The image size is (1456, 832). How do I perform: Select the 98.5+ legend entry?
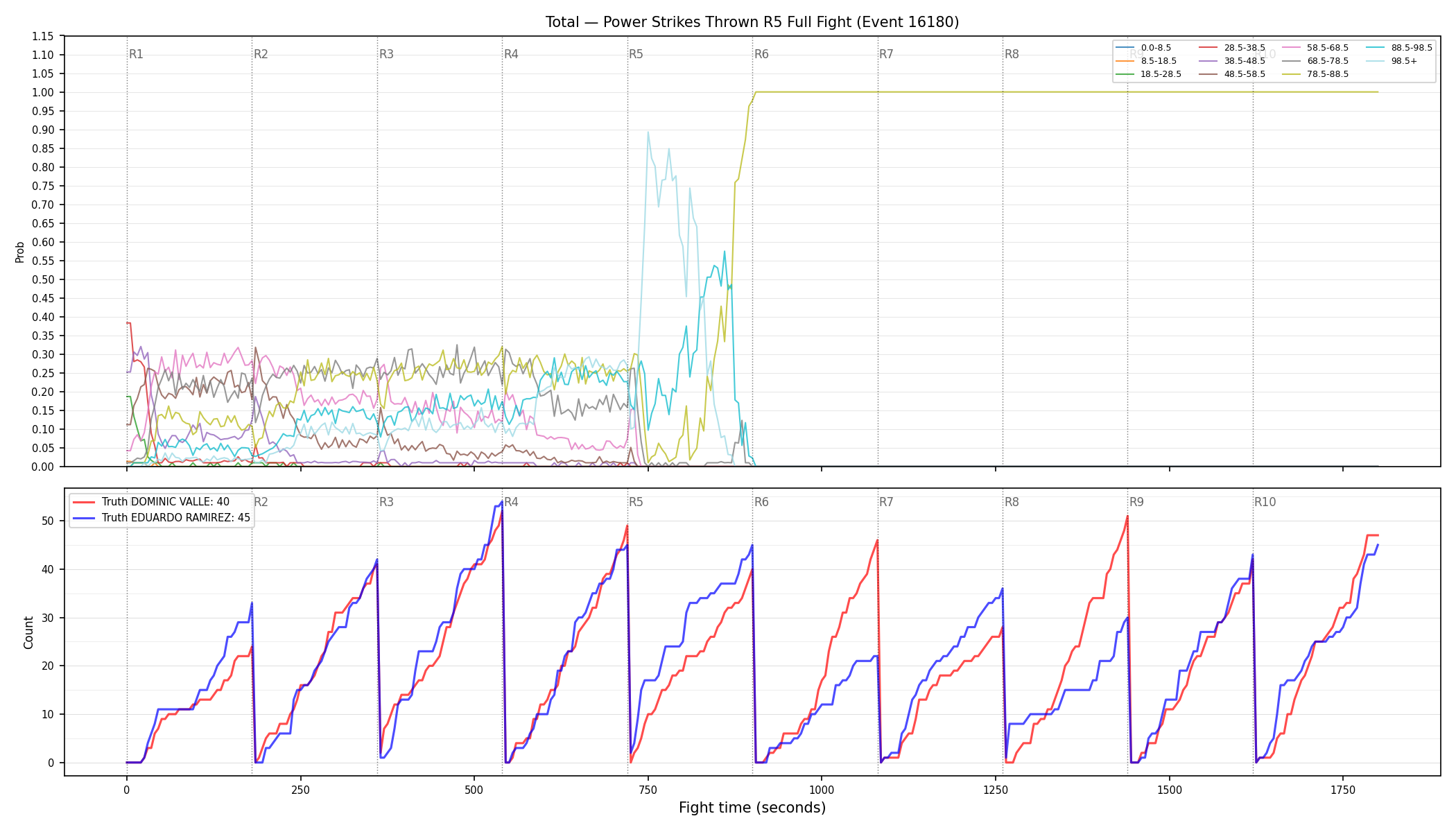pos(1392,61)
